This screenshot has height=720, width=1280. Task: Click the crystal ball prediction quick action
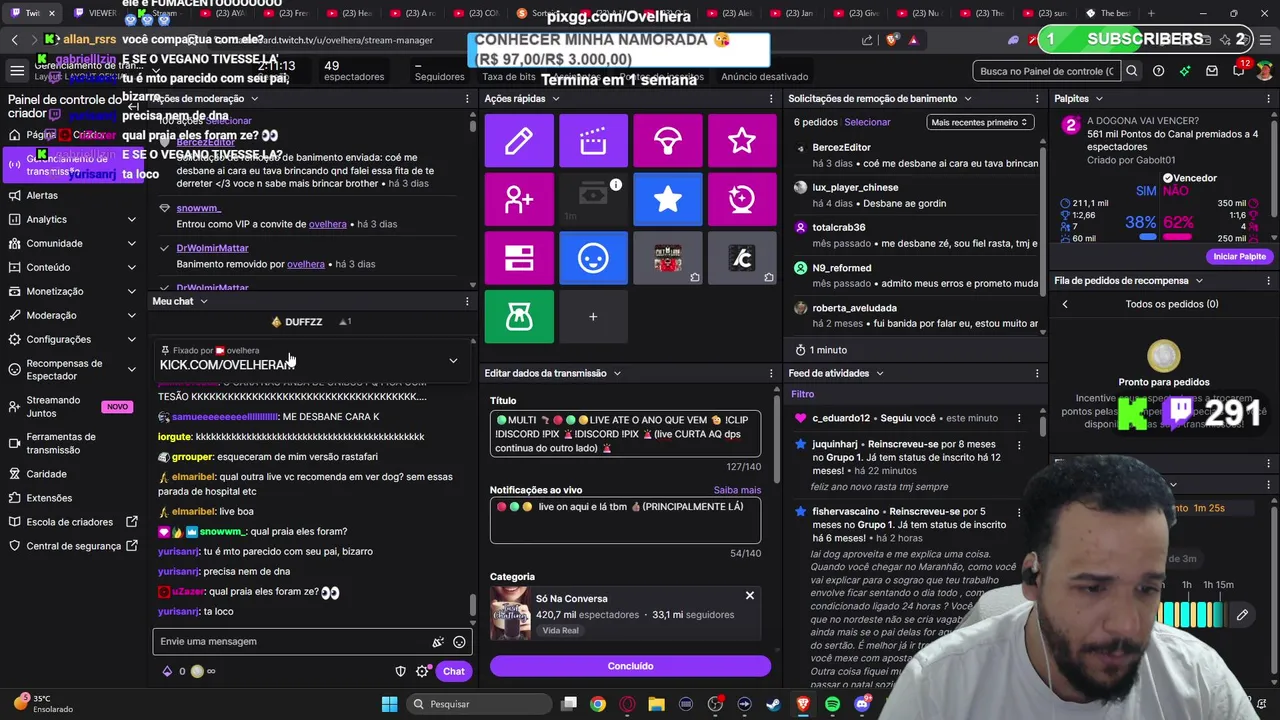coord(741,199)
